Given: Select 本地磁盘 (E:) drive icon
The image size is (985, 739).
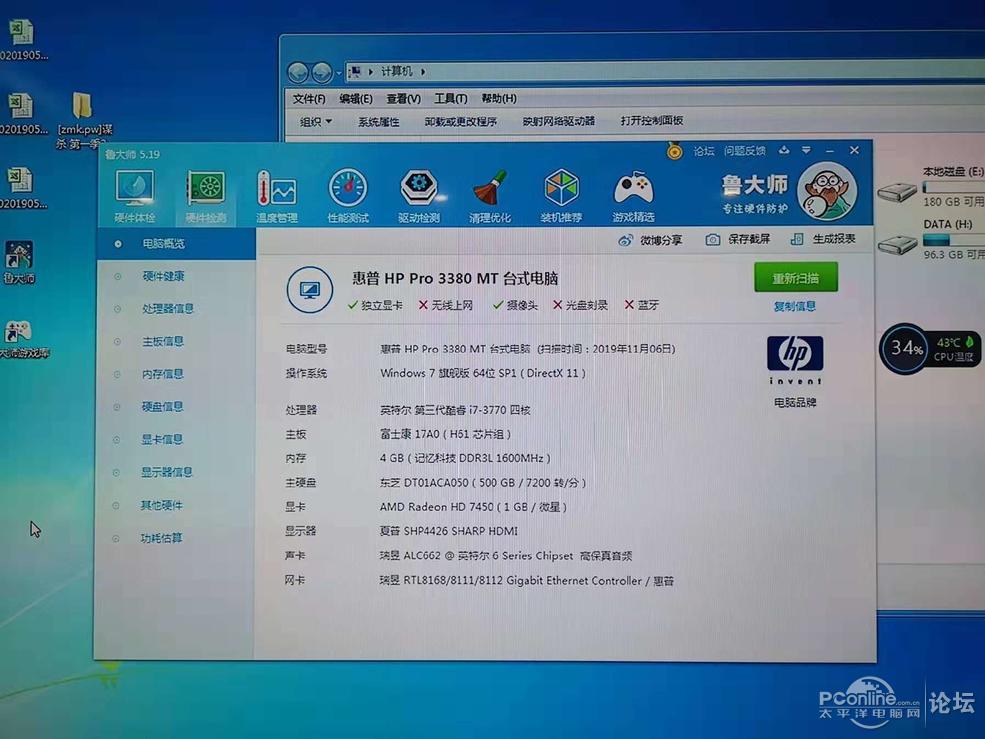Looking at the screenshot, I should [x=897, y=190].
